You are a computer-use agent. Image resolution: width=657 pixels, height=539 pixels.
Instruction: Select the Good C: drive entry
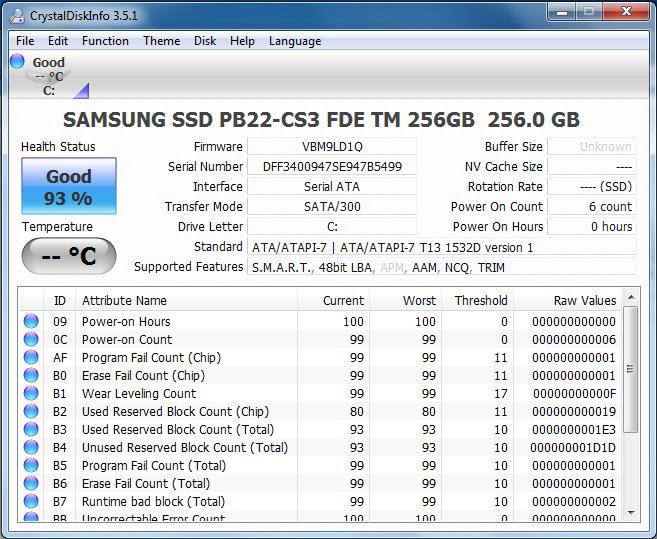point(48,76)
